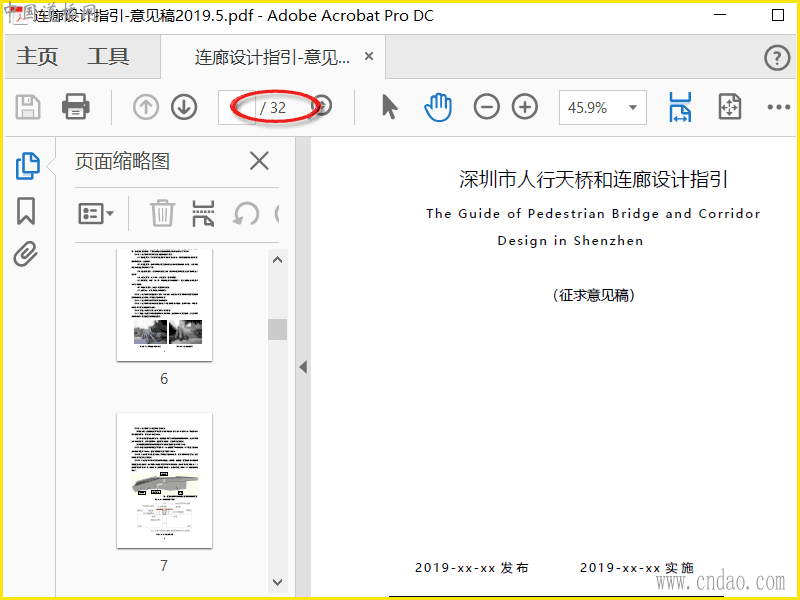Image resolution: width=800 pixels, height=600 pixels.
Task: Click thumbnail scrollbar up arrow
Action: click(x=278, y=260)
